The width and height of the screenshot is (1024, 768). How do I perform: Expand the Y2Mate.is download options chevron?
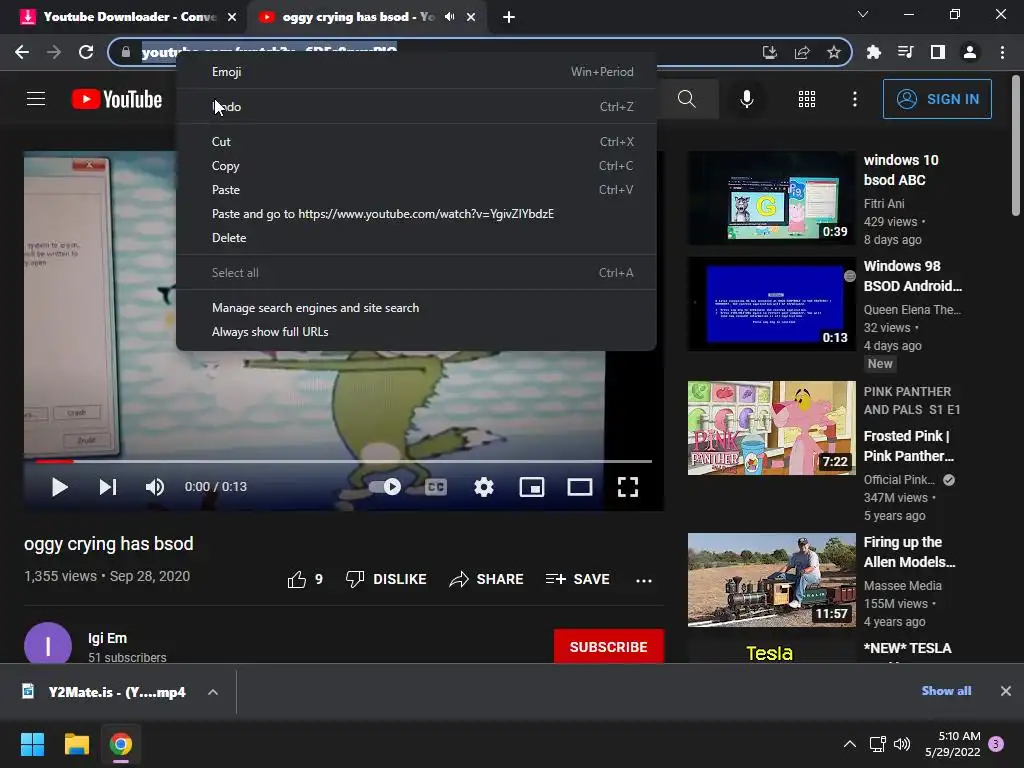(213, 692)
